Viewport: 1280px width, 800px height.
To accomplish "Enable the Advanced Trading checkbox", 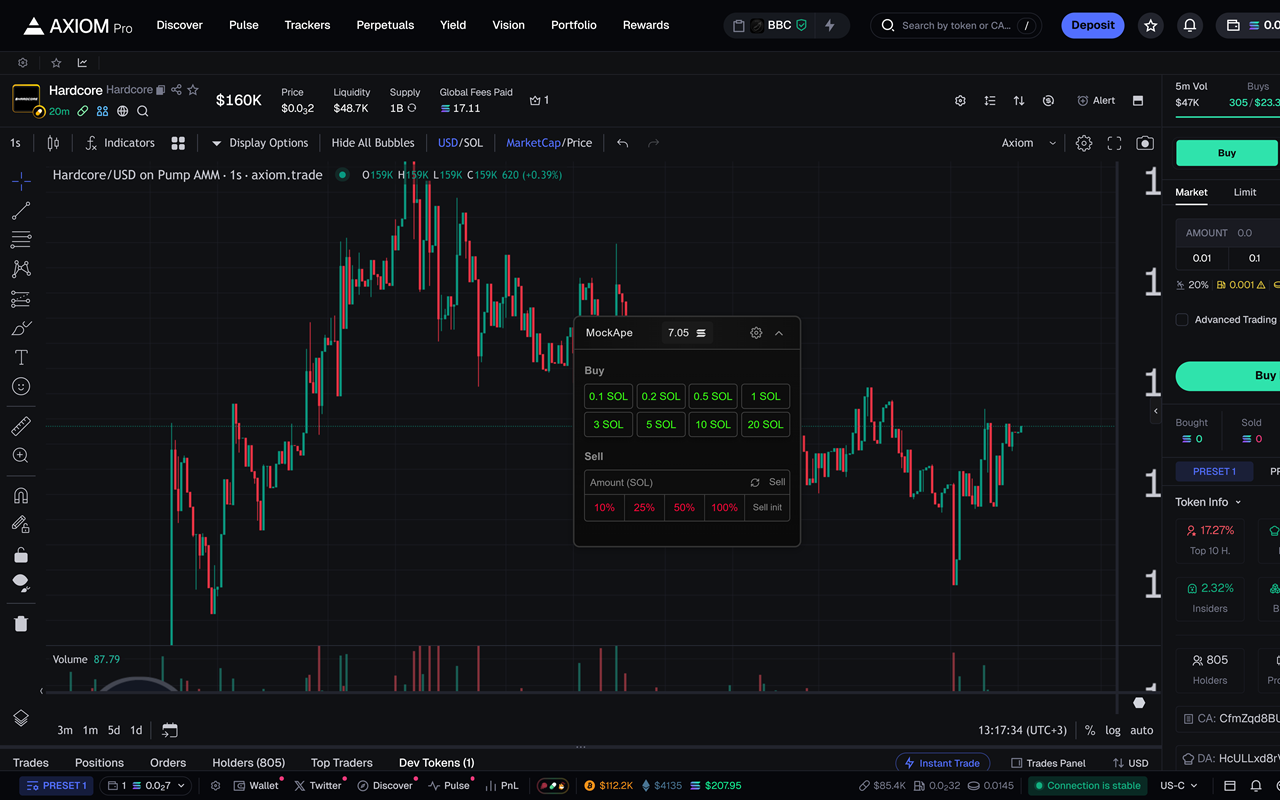I will tap(1182, 320).
